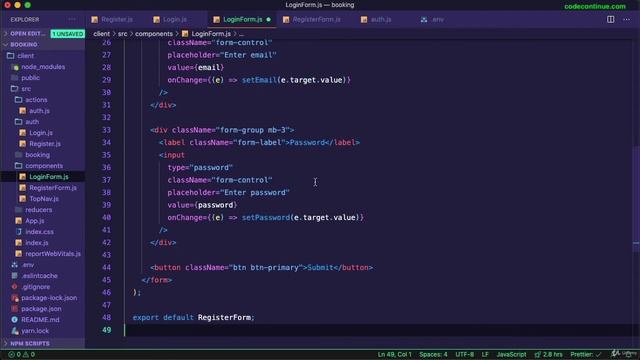
Task: Click the git icon beside .gitignore
Action: point(15,287)
